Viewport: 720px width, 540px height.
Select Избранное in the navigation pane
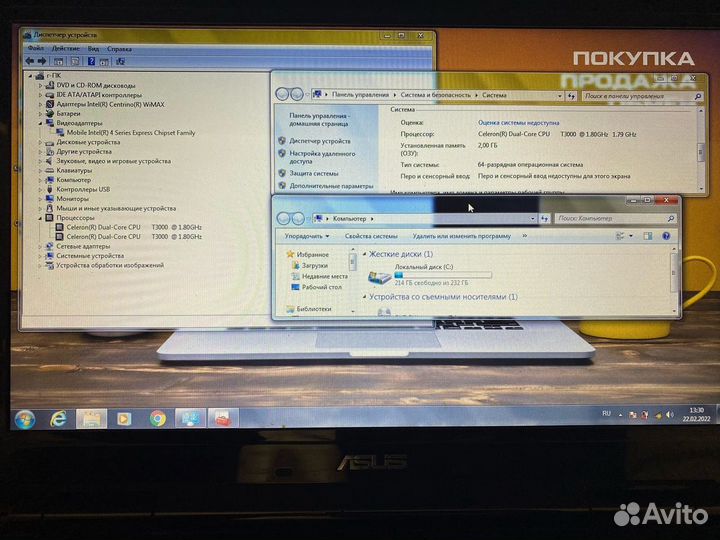(312, 254)
